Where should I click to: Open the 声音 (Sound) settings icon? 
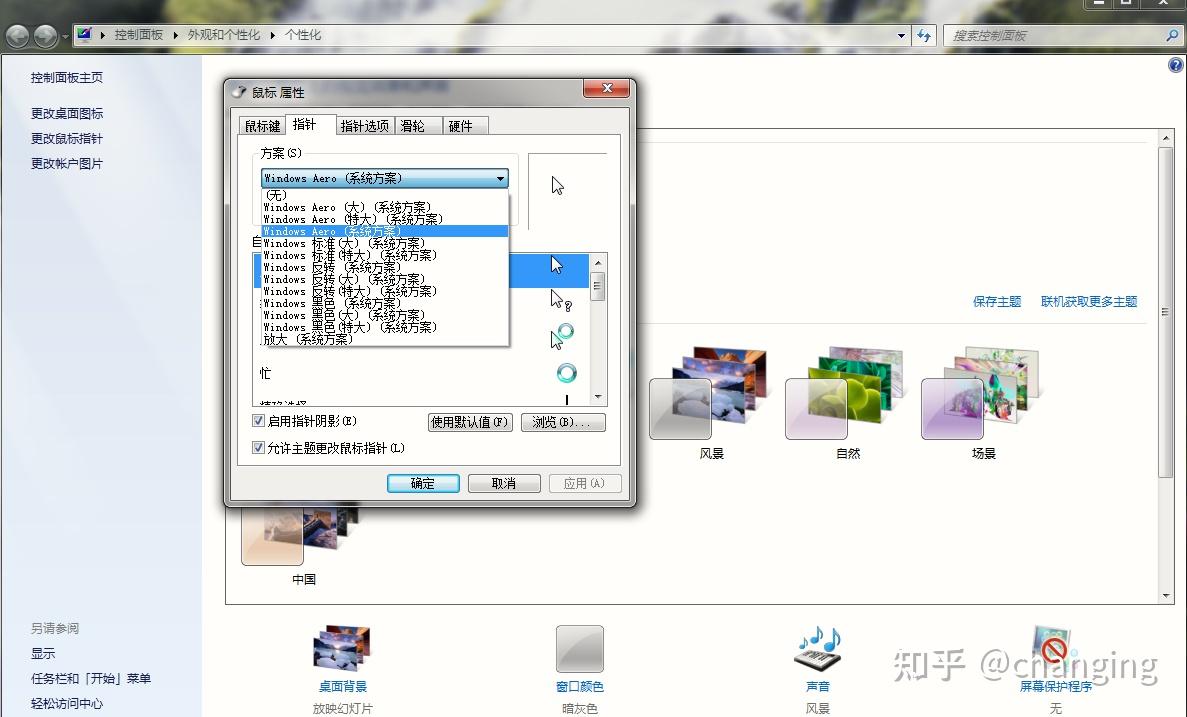[817, 649]
